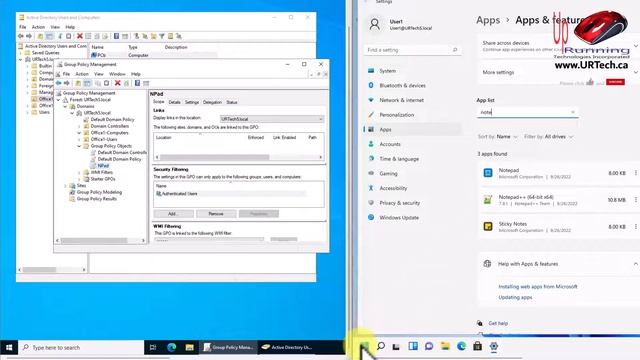640x360 pixels.
Task: Switch to the Status tab of NPad
Action: click(x=232, y=102)
